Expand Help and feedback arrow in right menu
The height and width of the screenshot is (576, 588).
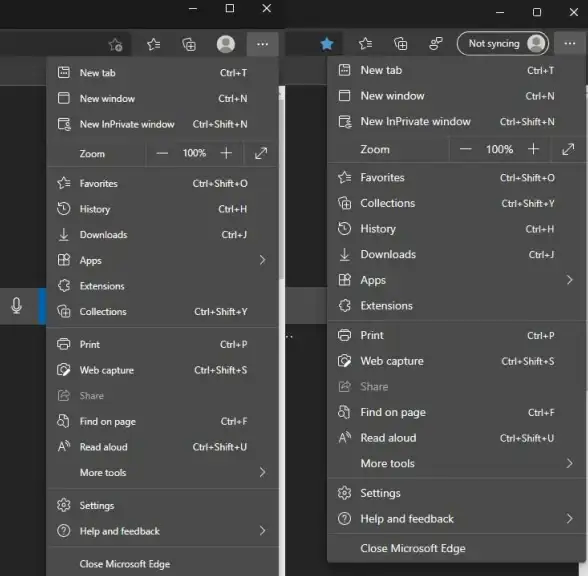570,519
